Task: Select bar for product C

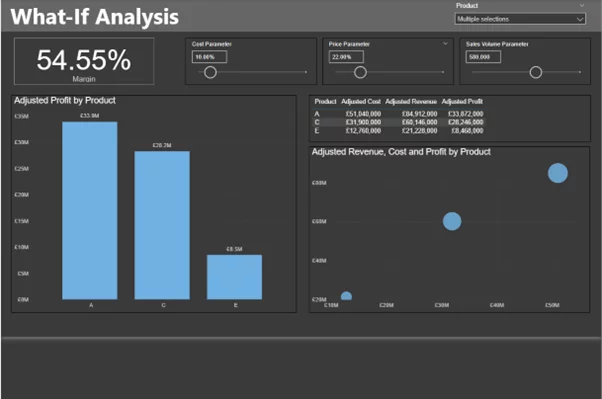Action: tap(162, 225)
